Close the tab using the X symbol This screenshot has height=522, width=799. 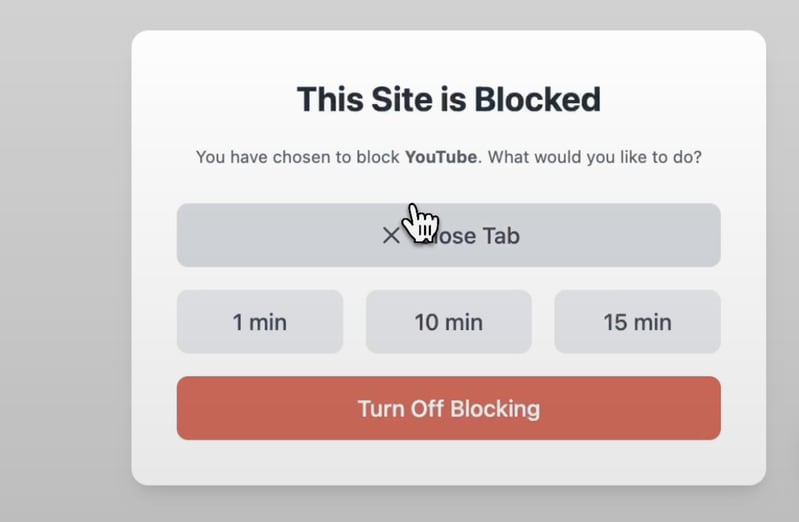click(390, 236)
